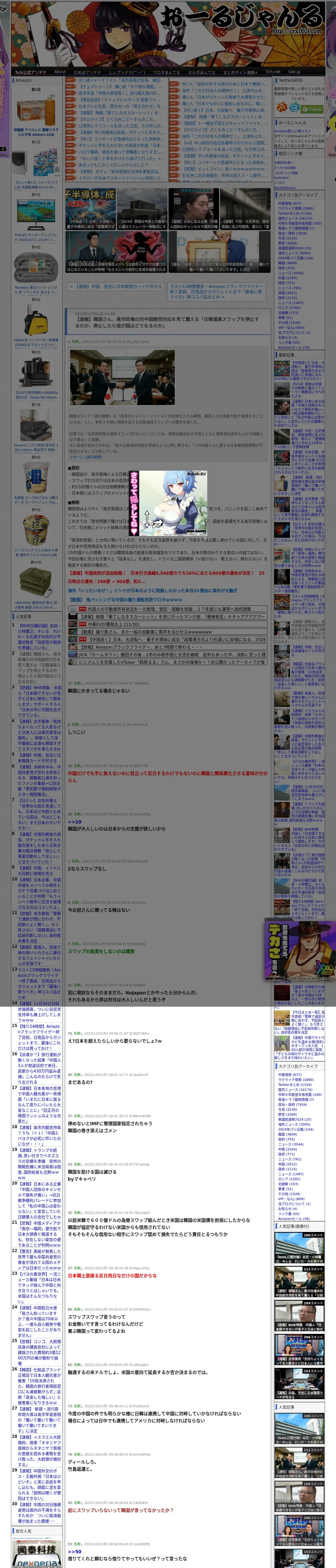Click the >>50 reply anchor in comments
Image resolution: width=336 pixels, height=1568 pixels.
(x=74, y=1552)
